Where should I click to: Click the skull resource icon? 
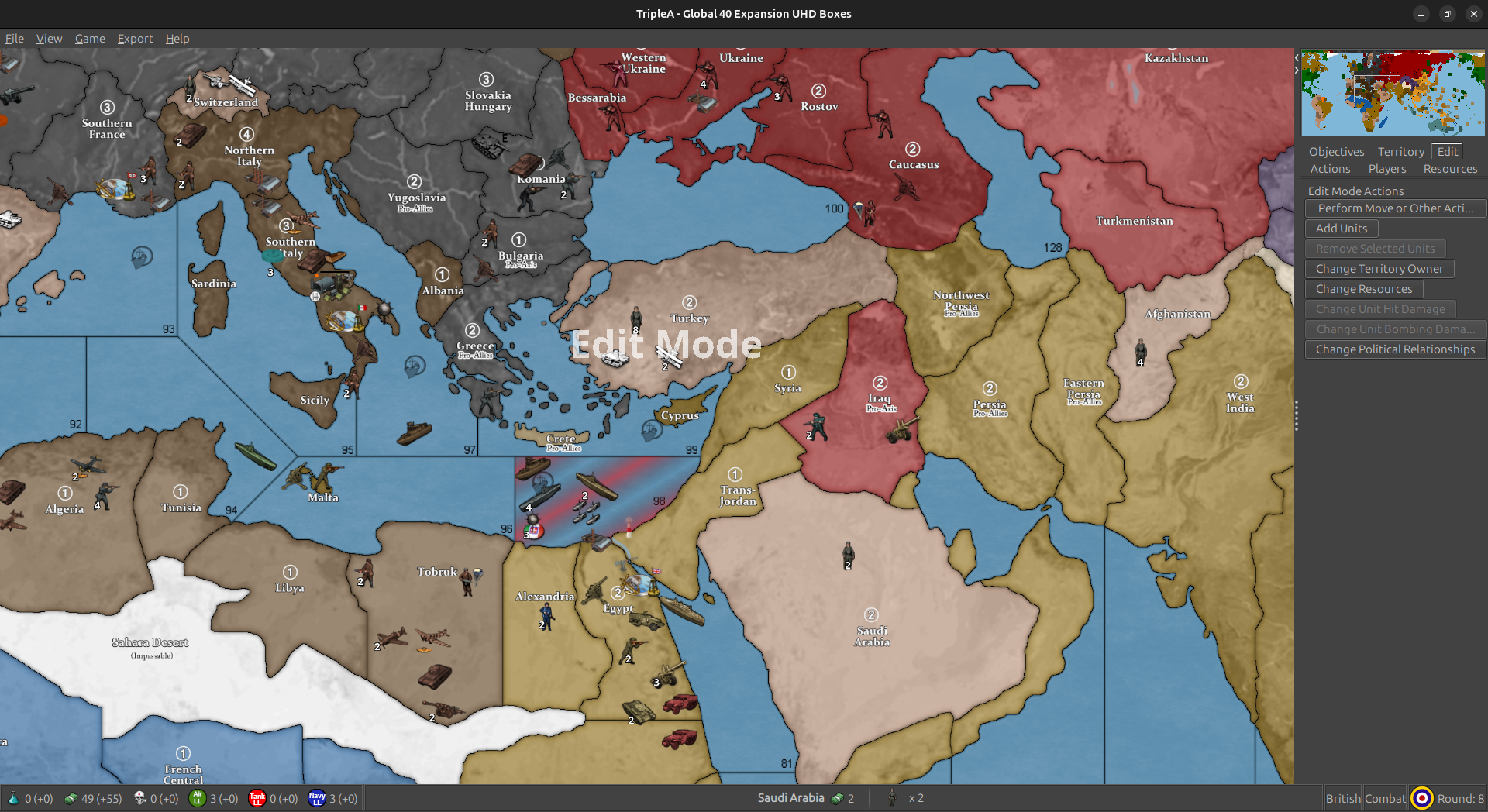pyautogui.click(x=140, y=798)
